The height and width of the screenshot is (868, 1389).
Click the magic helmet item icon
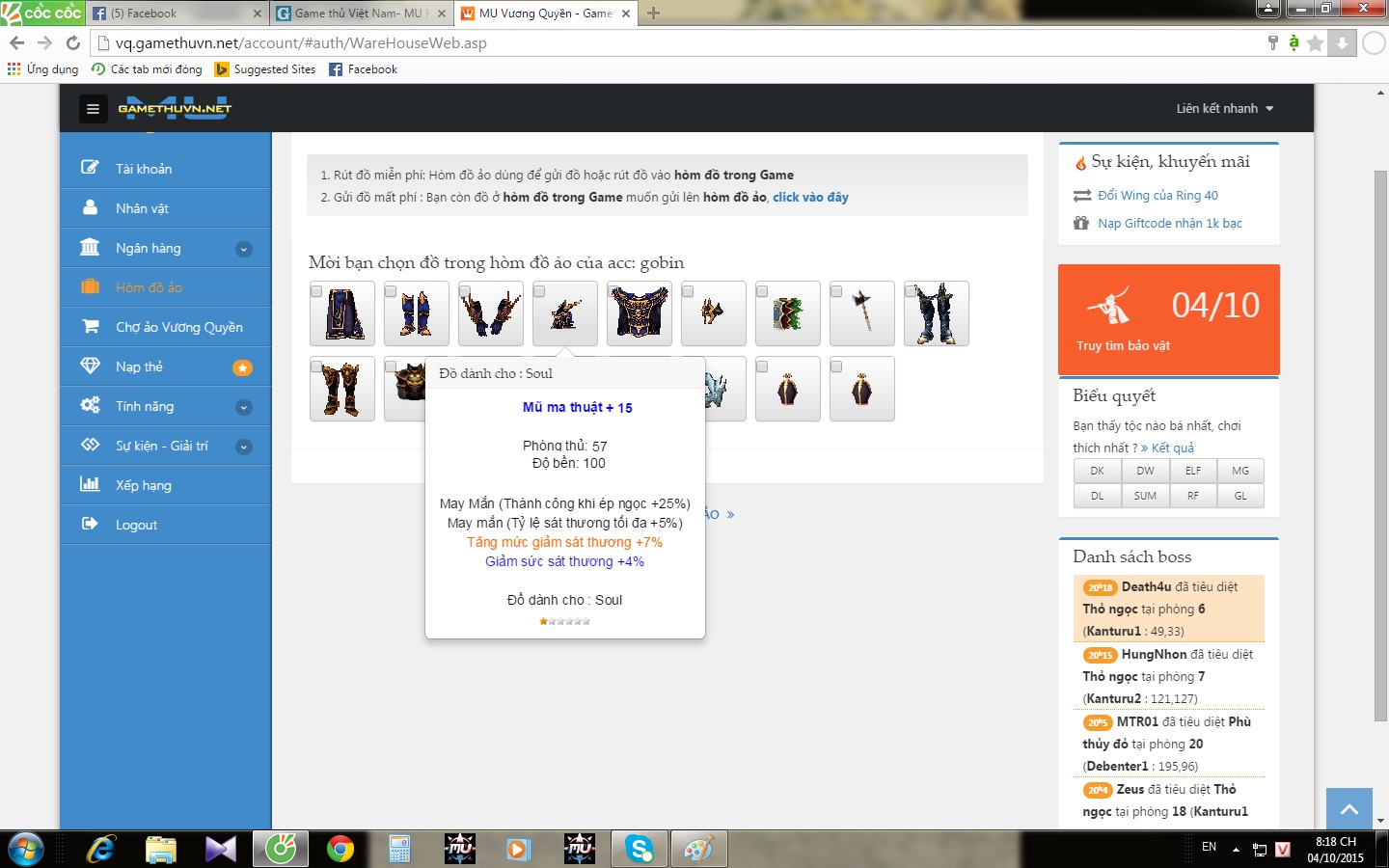[x=565, y=313]
